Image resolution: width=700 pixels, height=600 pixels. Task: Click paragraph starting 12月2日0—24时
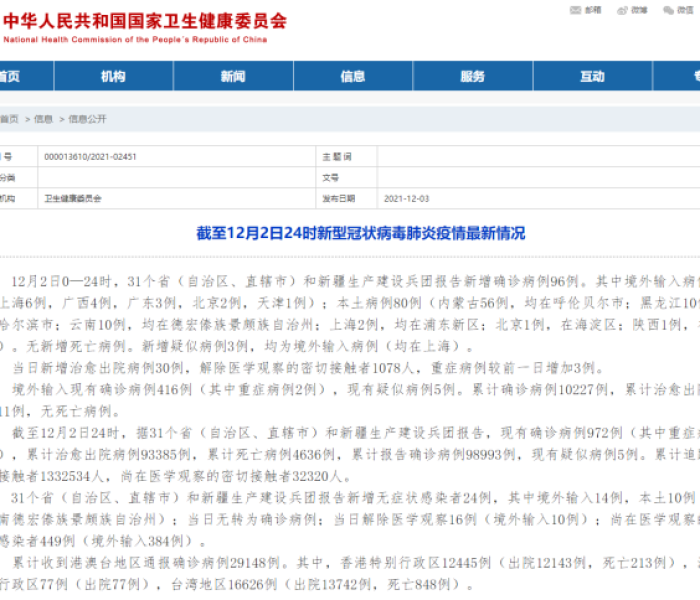tap(350, 314)
